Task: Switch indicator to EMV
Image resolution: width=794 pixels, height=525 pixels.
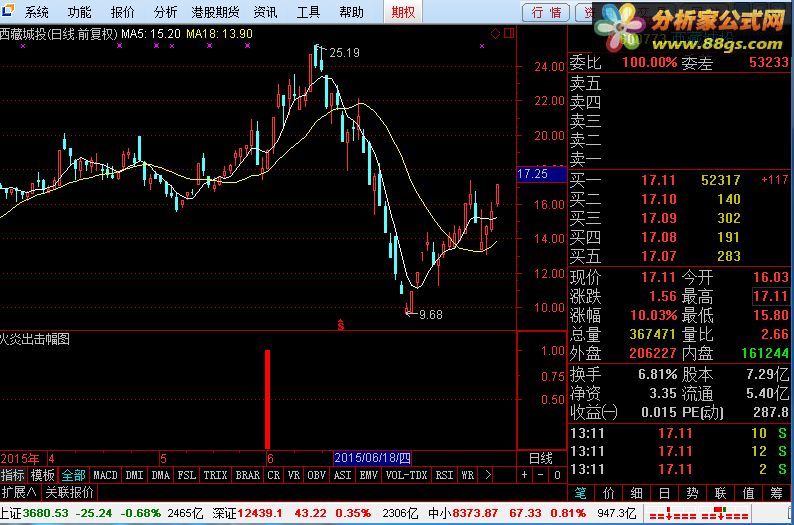Action: (369, 475)
